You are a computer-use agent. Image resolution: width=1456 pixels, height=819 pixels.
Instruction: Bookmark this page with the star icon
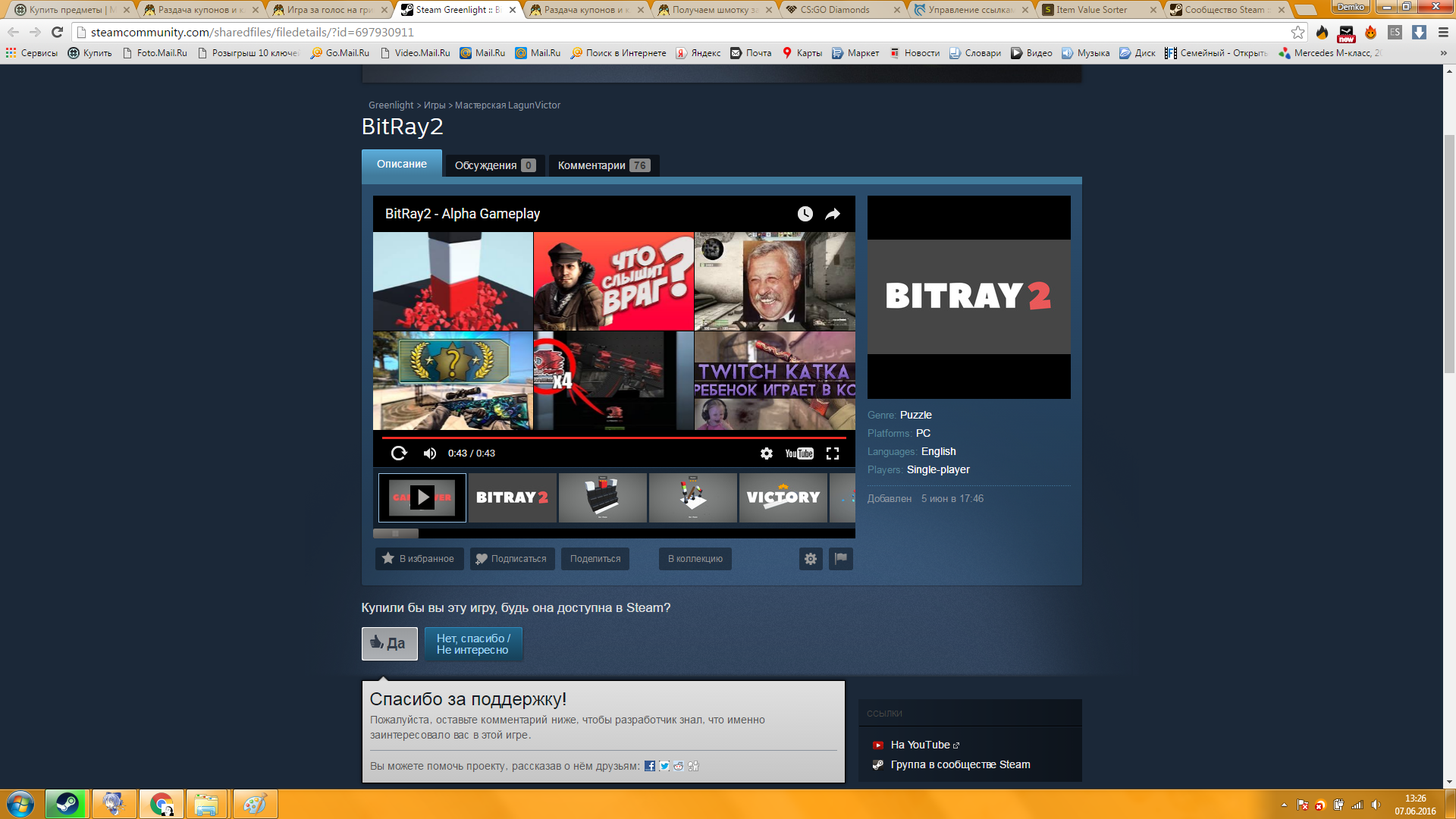pyautogui.click(x=1298, y=32)
